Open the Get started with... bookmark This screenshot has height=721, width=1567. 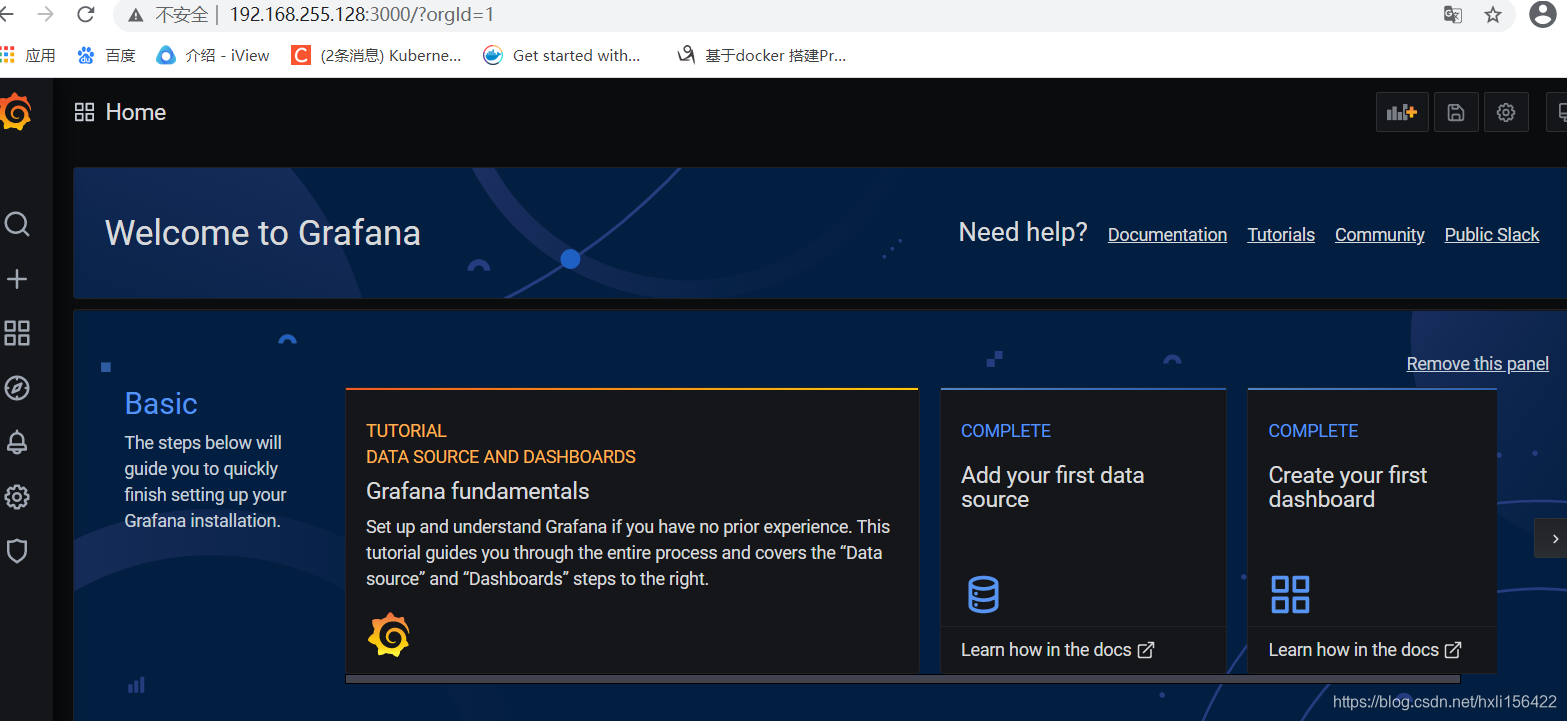(x=562, y=55)
